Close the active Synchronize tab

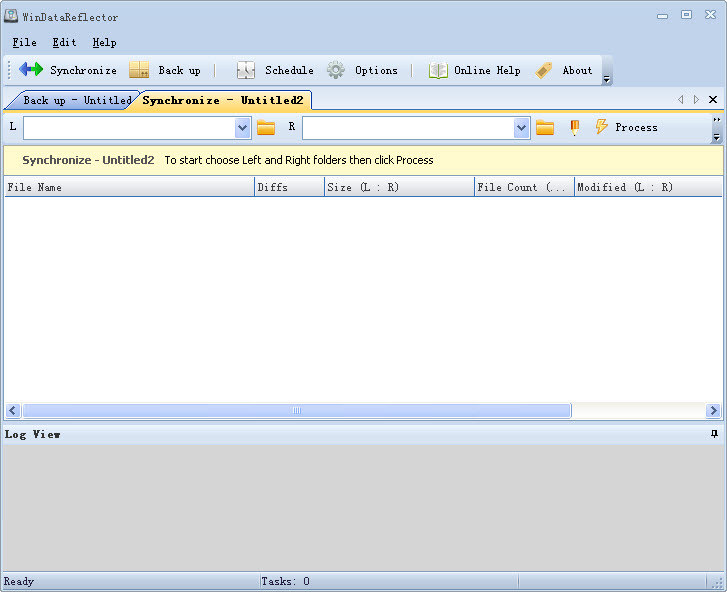713,100
